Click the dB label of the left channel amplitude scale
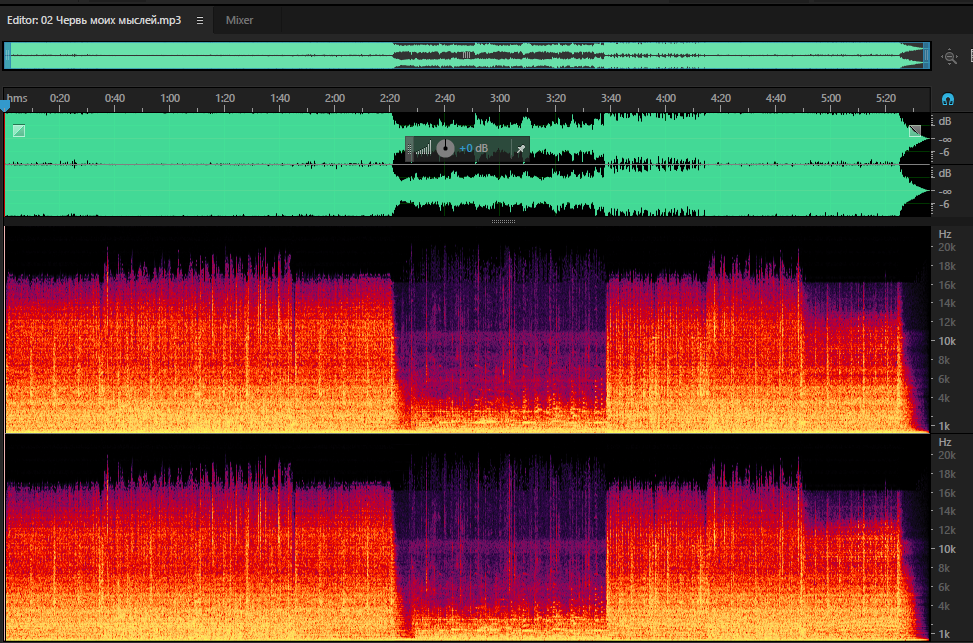Viewport: 973px width, 643px height. point(944,121)
